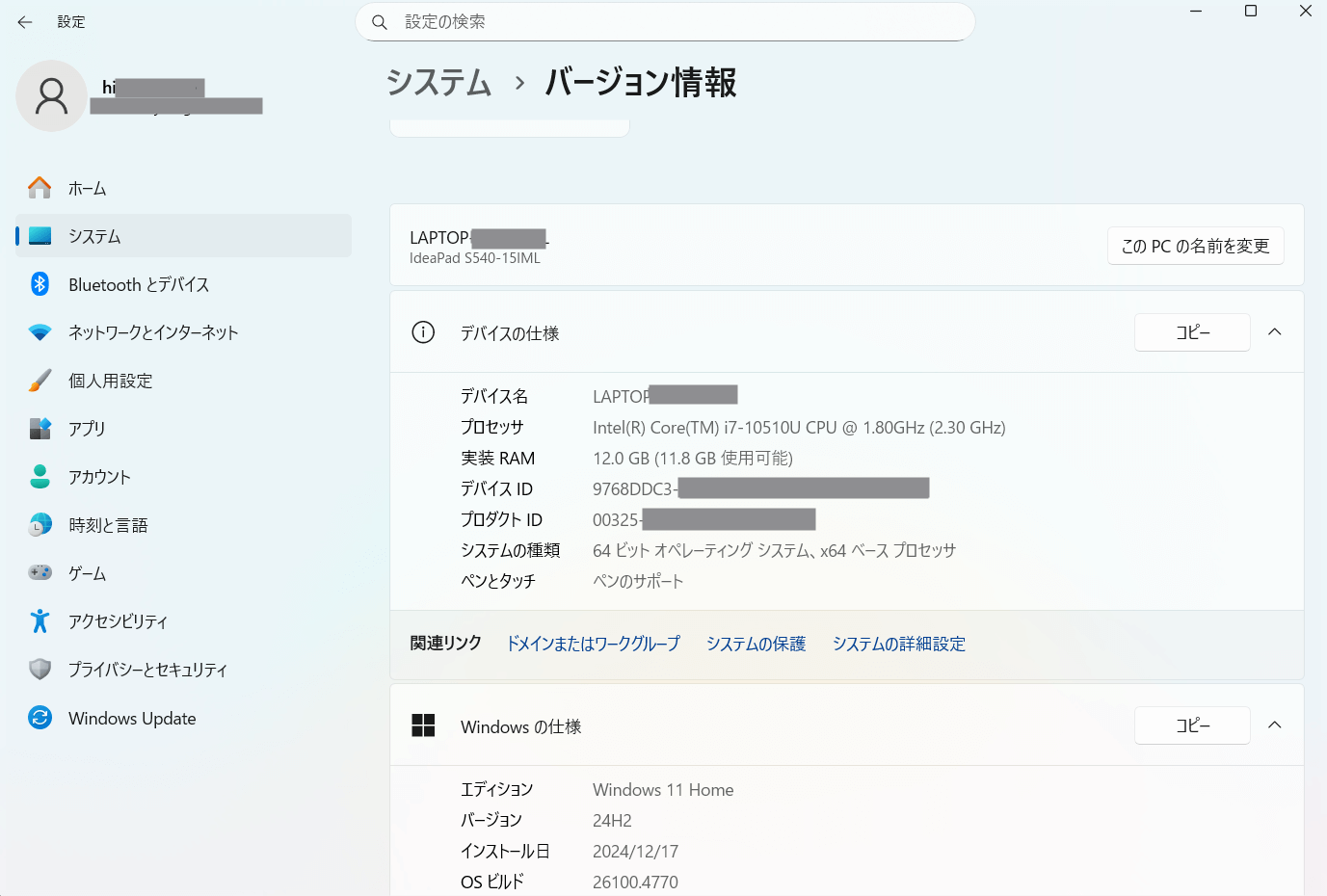Open アカウント settings

click(x=183, y=477)
